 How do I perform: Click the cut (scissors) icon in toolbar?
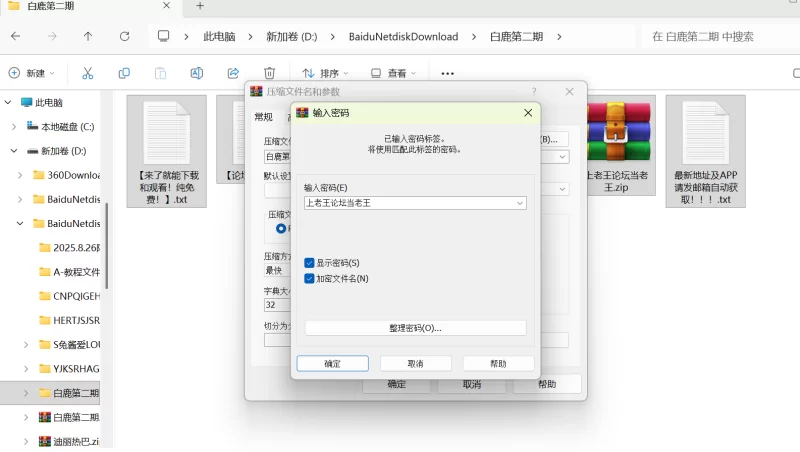(x=87, y=73)
